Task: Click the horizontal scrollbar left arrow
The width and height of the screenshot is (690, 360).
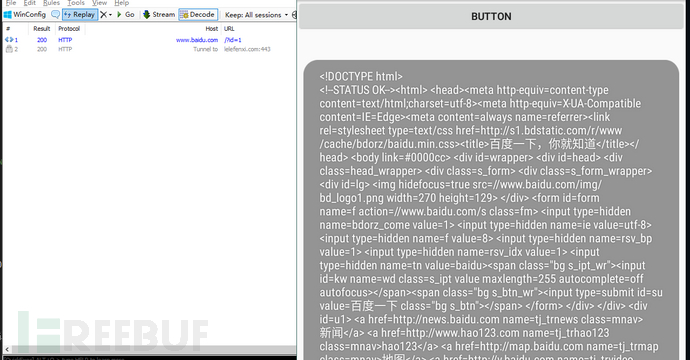Action: point(7,349)
